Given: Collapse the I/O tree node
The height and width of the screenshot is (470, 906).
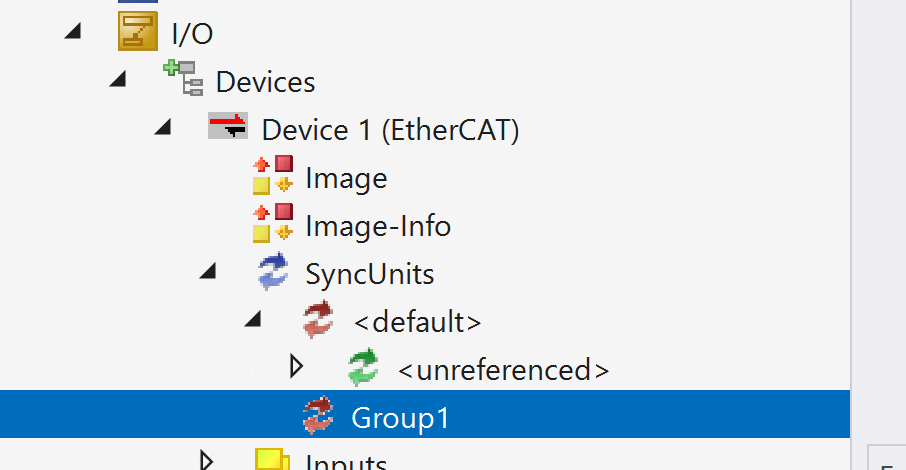Looking at the screenshot, I should pos(71,32).
